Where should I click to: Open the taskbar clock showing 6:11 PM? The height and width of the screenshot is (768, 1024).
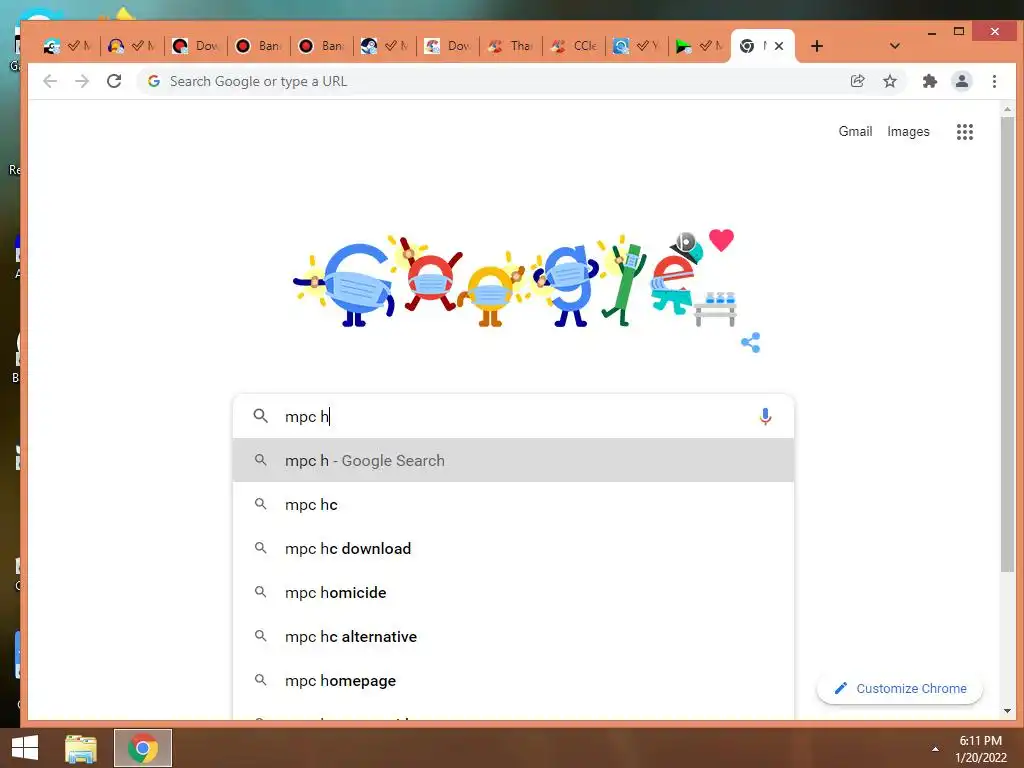coord(981,749)
